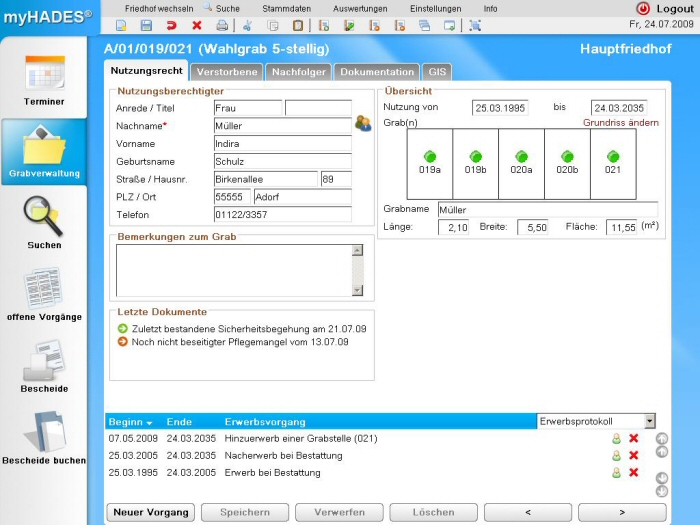Click the red power icon beside Logout
The image size is (700, 525).
pos(643,8)
